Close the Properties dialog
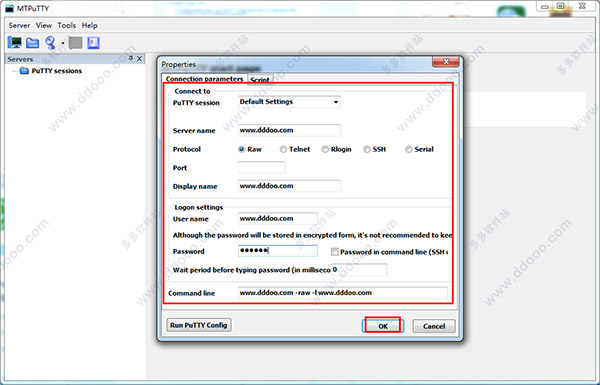The image size is (600, 385). click(x=446, y=62)
